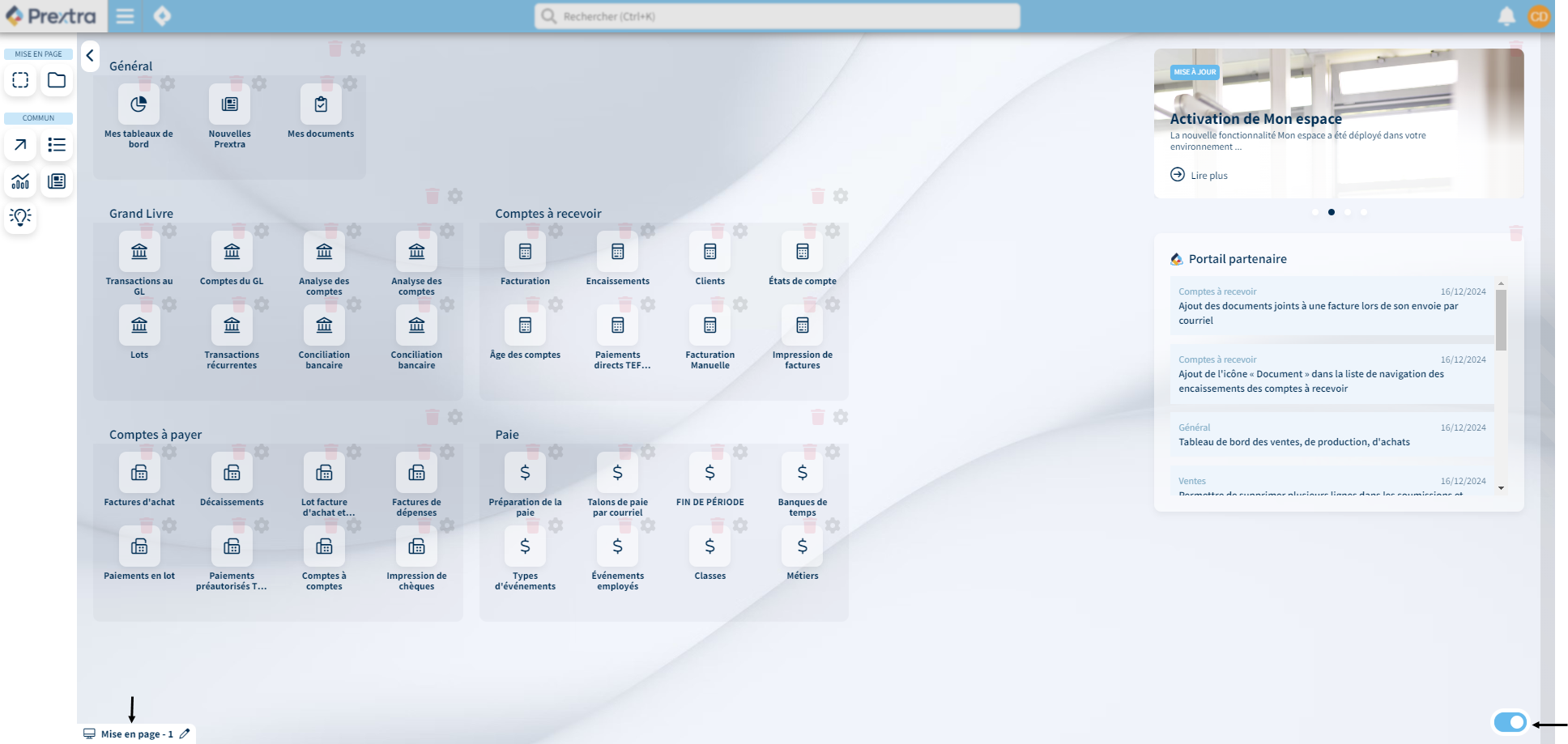This screenshot has width=1568, height=744.
Task: Click the Portail partenaire scrollbar thumb
Action: pos(1501,320)
